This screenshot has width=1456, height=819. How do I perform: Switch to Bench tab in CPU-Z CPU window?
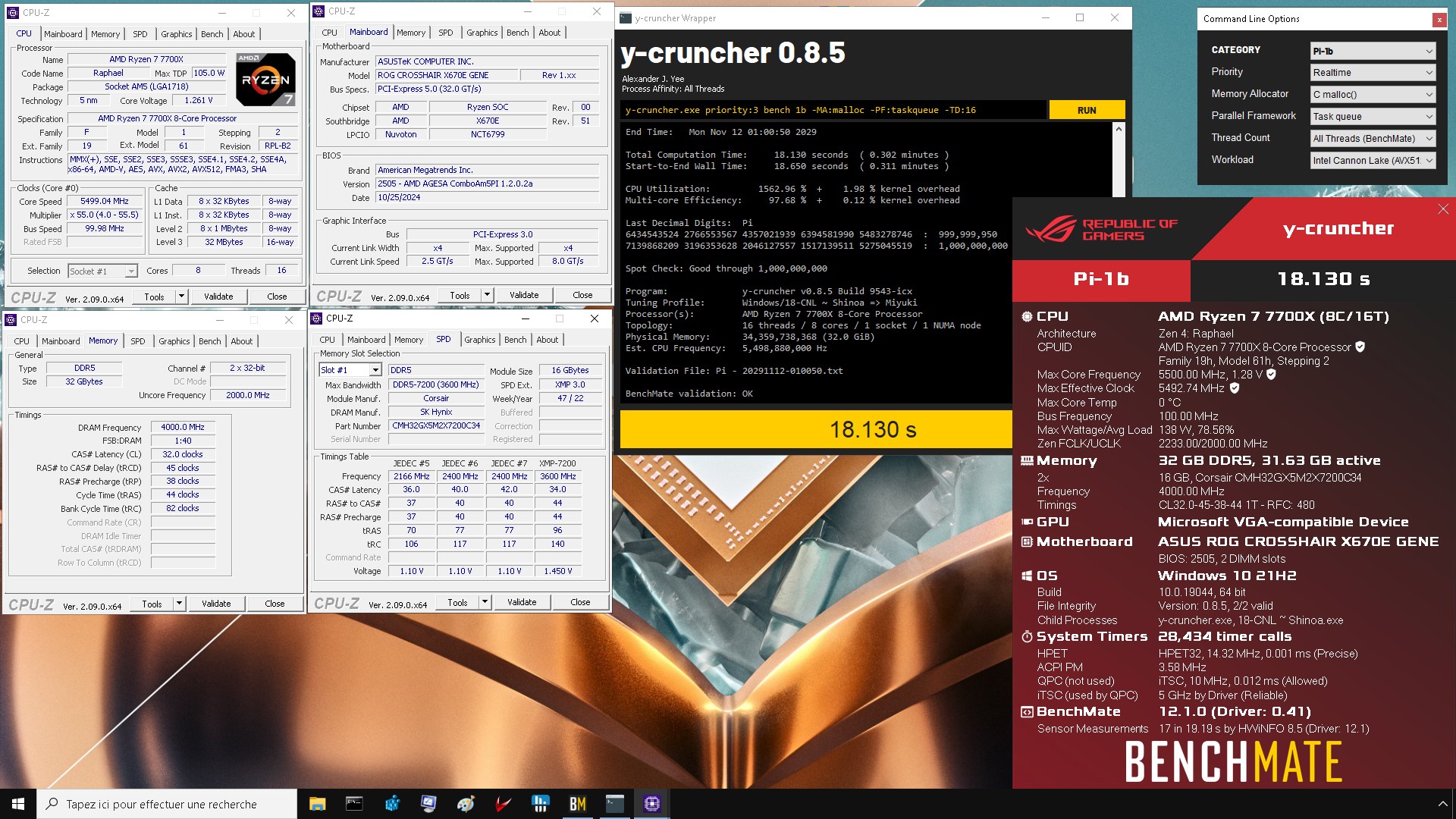click(212, 34)
